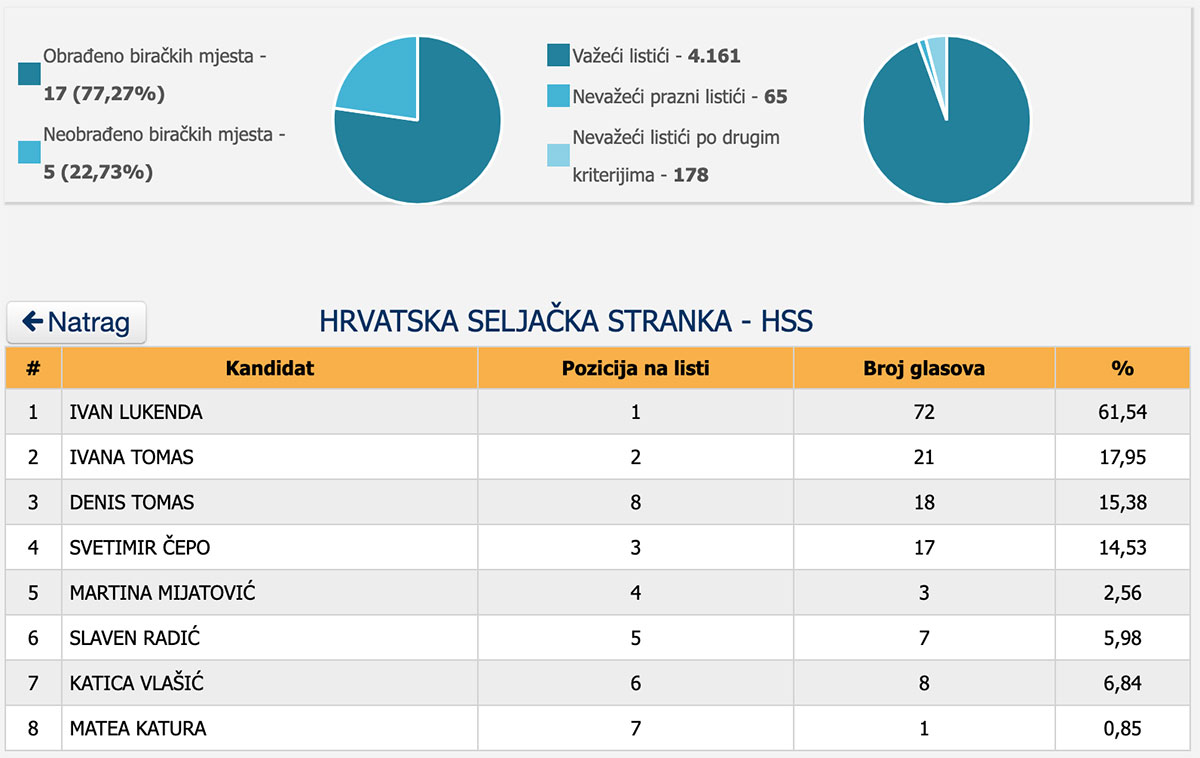
Task: Select candidate name MARTINA MIJATOVIĆ
Action: [x=162, y=593]
